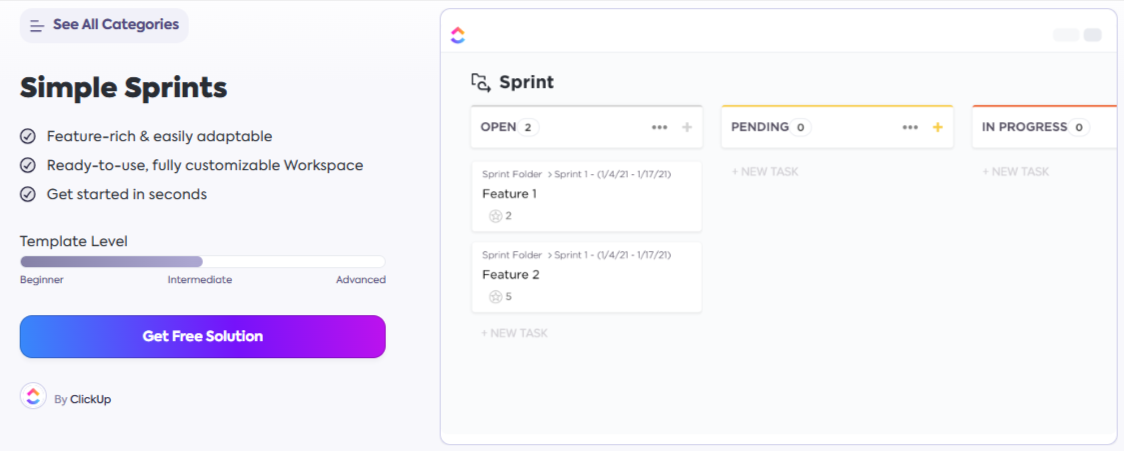Click the Template Level progress bar
The image size is (1124, 451).
[202, 262]
